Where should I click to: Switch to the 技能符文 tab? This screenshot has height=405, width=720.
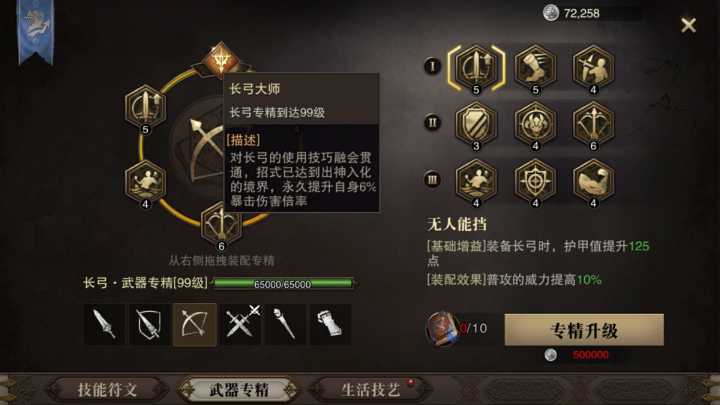point(107,390)
